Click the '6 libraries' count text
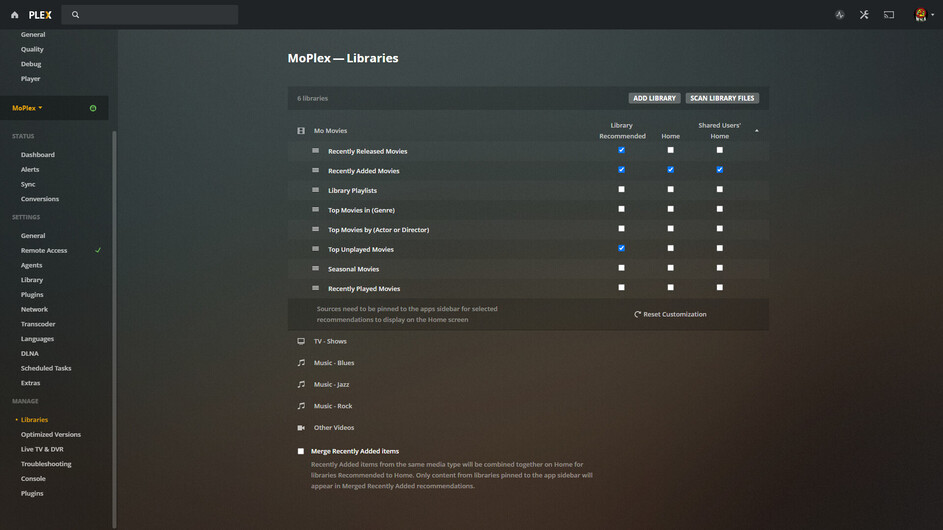The image size is (943, 530). click(x=312, y=98)
